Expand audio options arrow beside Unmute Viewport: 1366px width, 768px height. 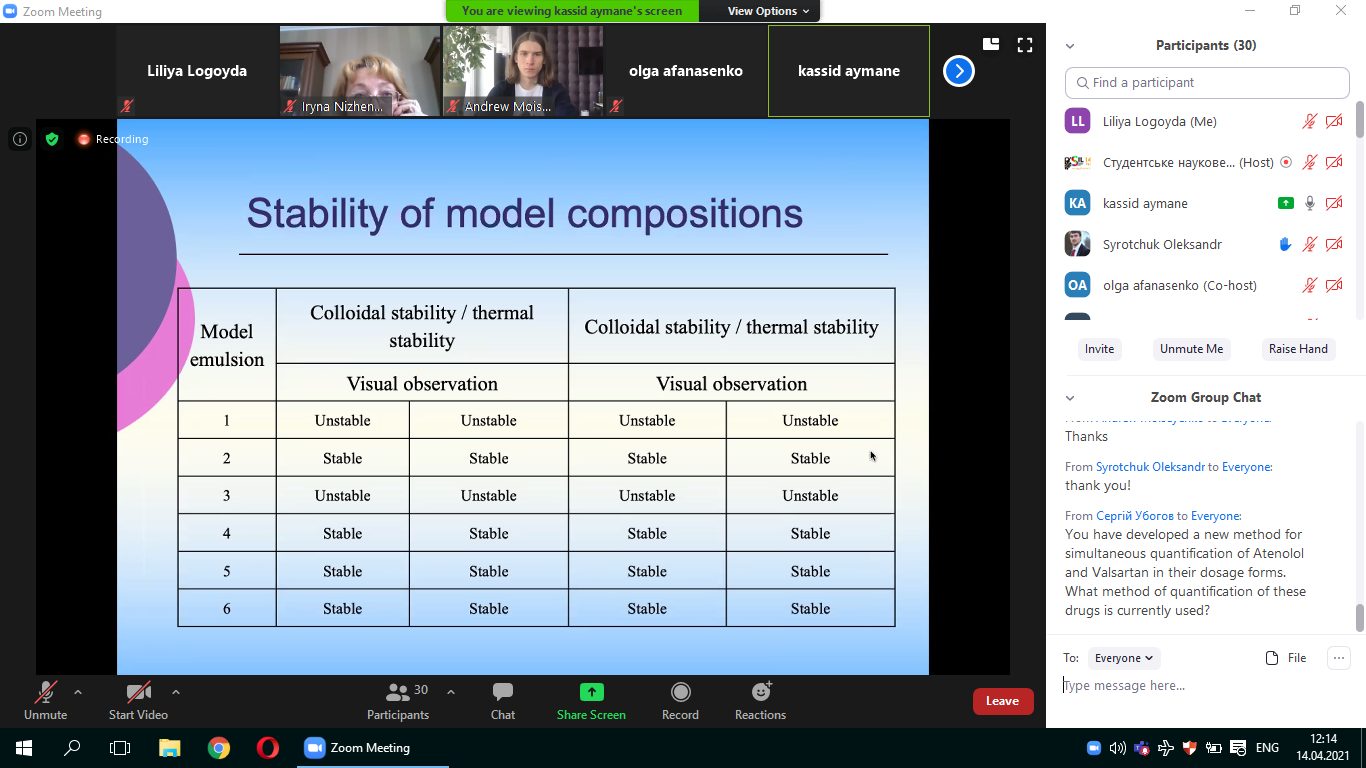78,692
